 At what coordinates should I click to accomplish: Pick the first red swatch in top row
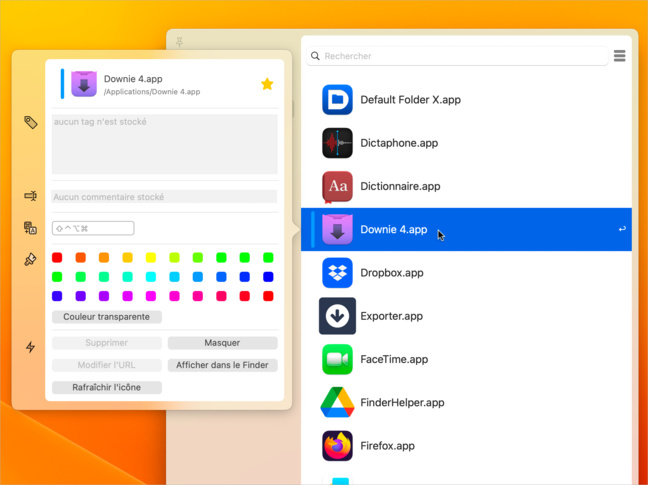point(57,258)
